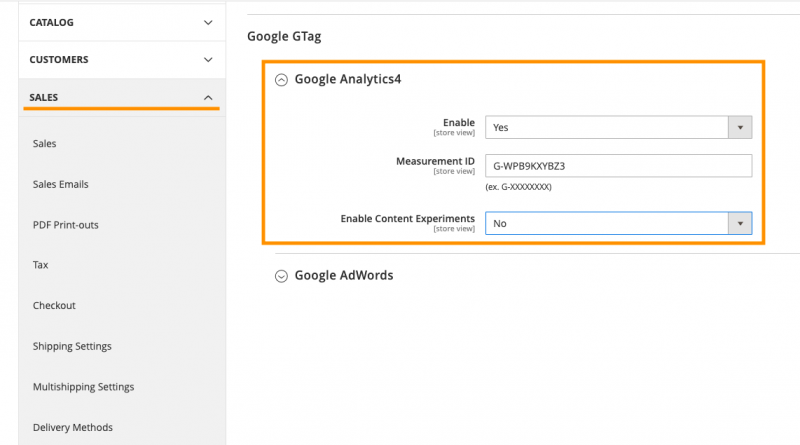Click the Google Analytics4 section heading

pyautogui.click(x=348, y=80)
